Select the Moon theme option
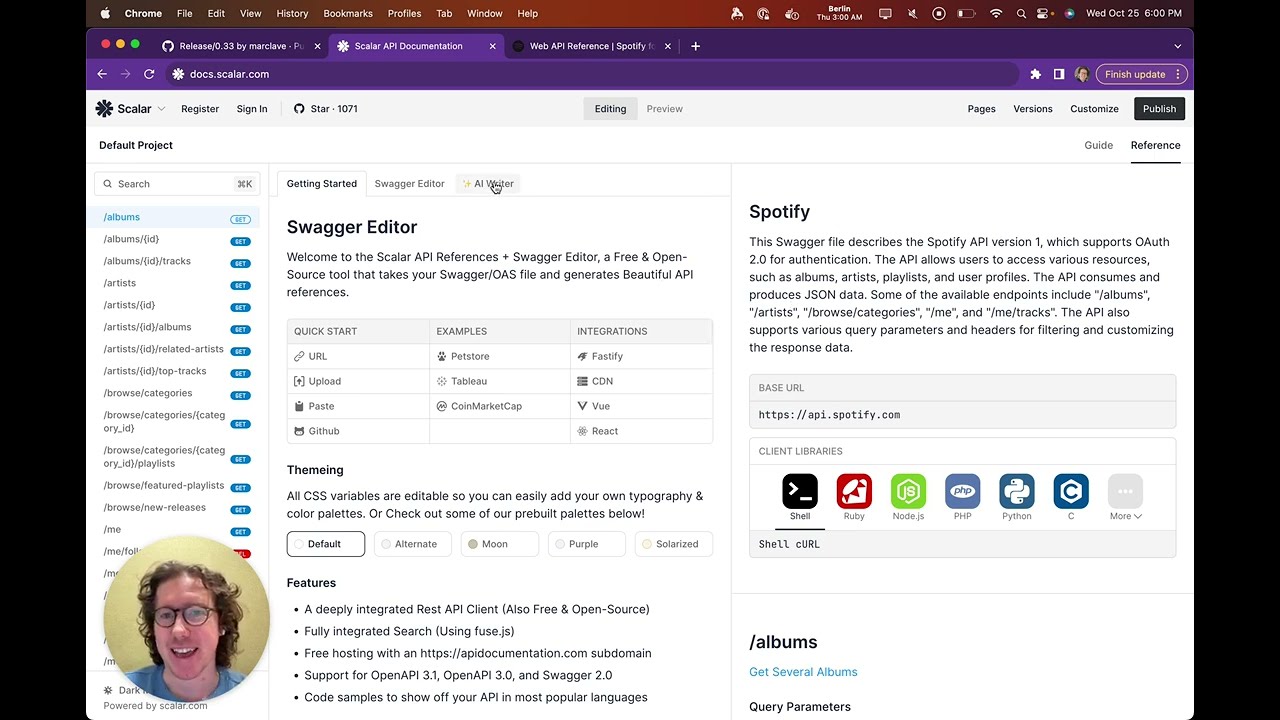 [499, 544]
